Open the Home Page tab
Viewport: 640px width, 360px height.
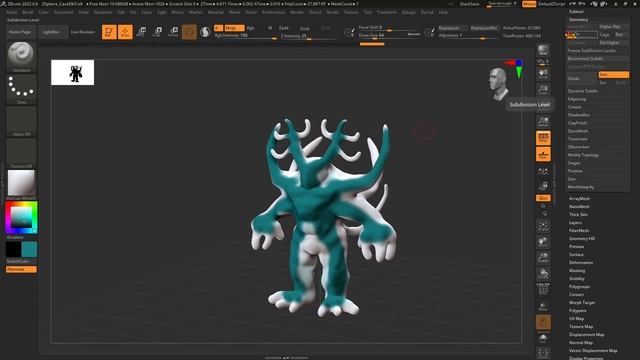tap(20, 32)
